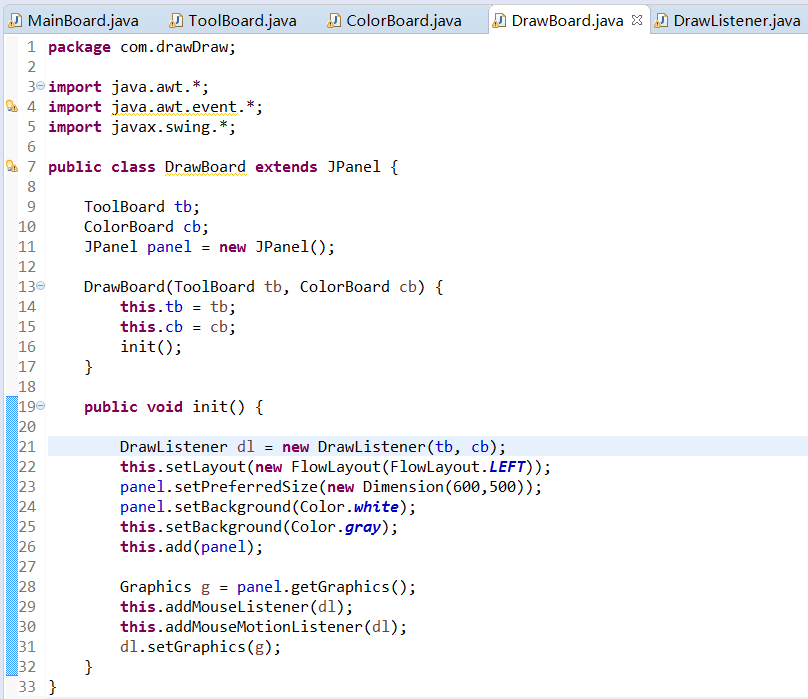The height and width of the screenshot is (699, 808).
Task: Click the panel variable on line 11
Action: click(x=169, y=247)
